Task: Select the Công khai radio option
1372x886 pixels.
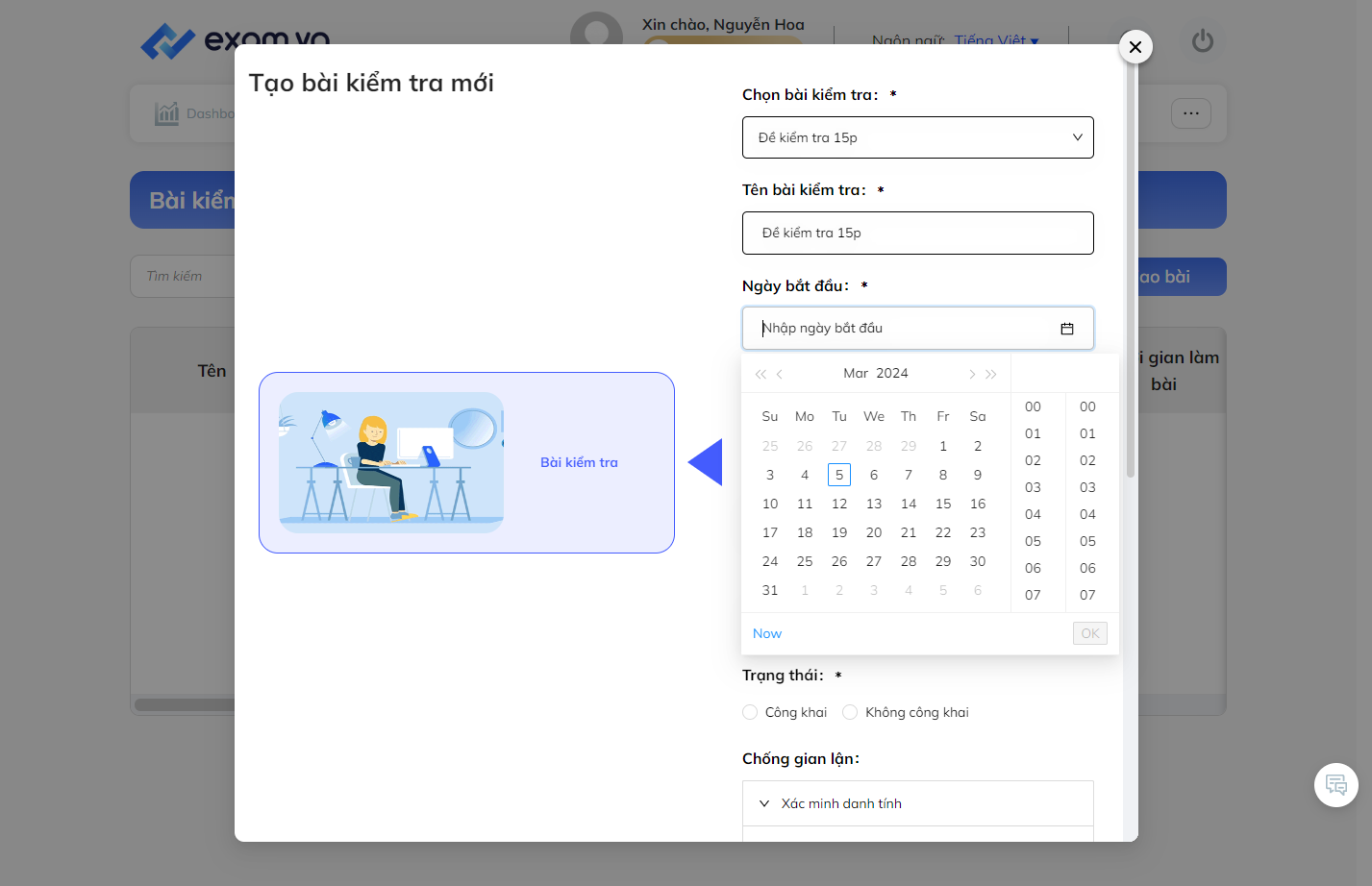Action: (750, 712)
